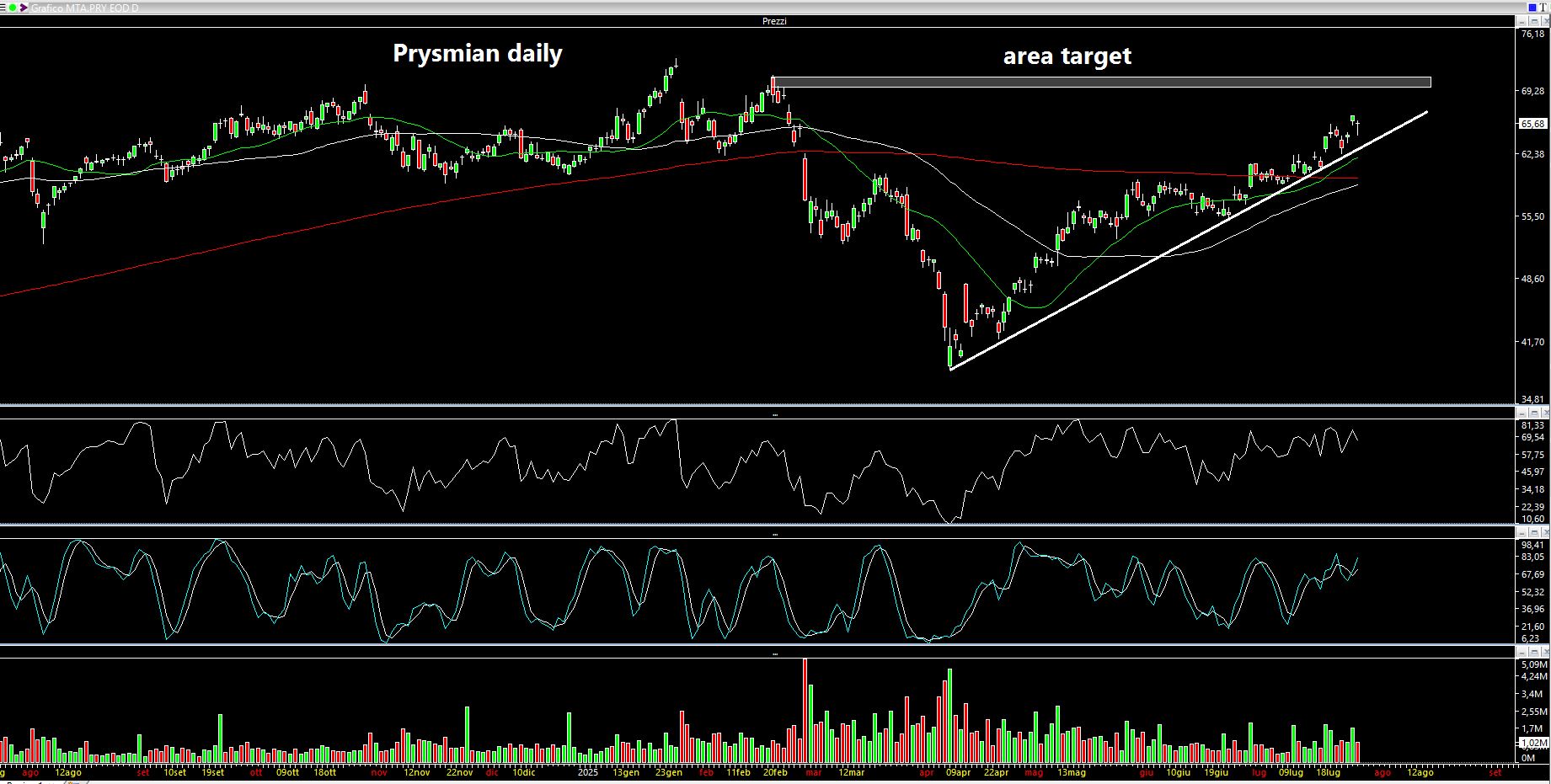The image size is (1551, 784).
Task: Click the 41,70 price axis label
Action: (1532, 342)
